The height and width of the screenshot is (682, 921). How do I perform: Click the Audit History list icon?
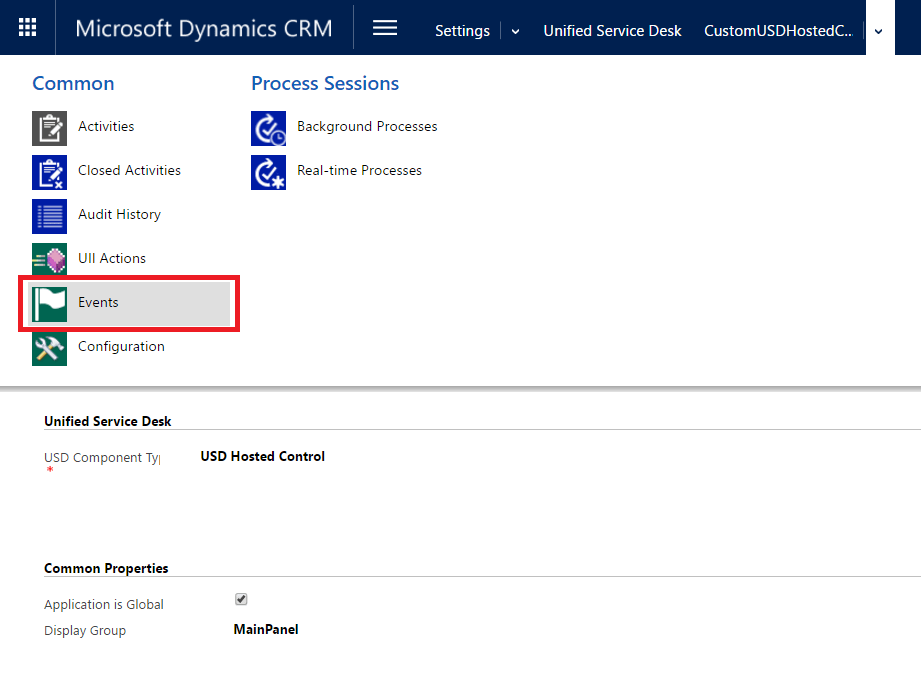(x=49, y=215)
